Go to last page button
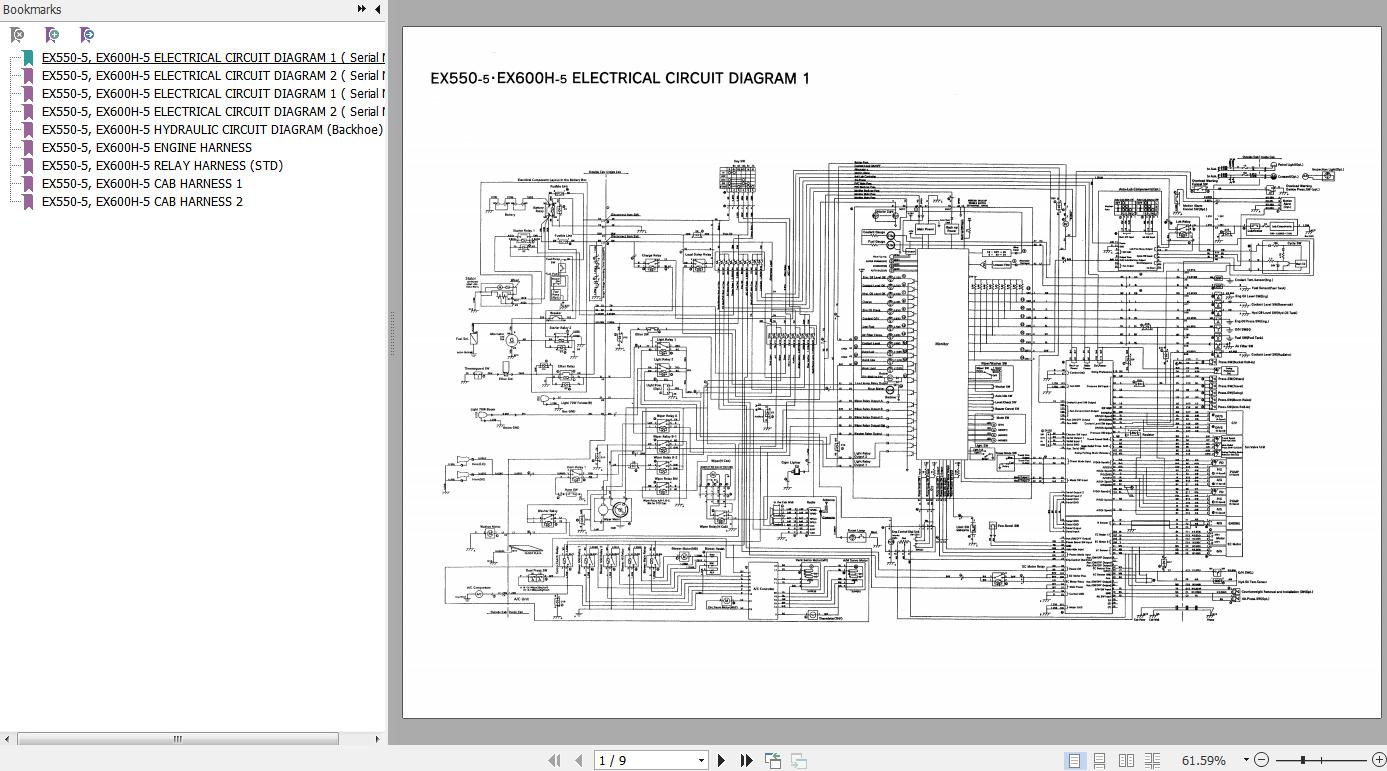 point(746,761)
